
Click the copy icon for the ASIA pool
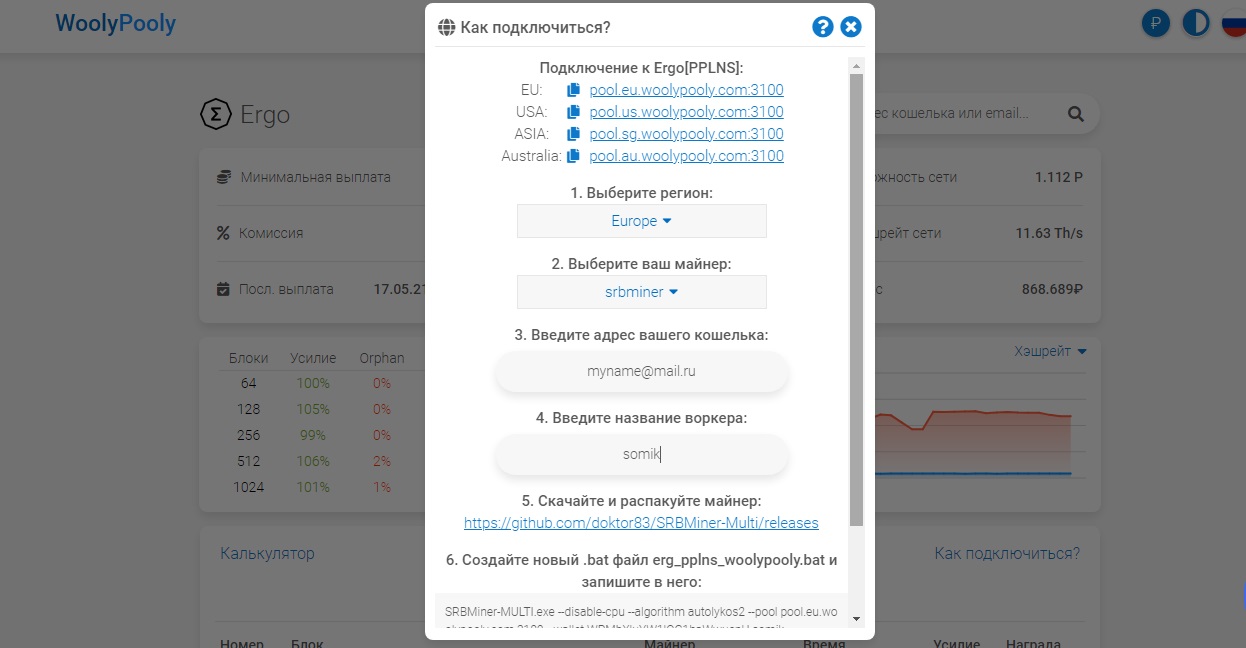coord(572,134)
